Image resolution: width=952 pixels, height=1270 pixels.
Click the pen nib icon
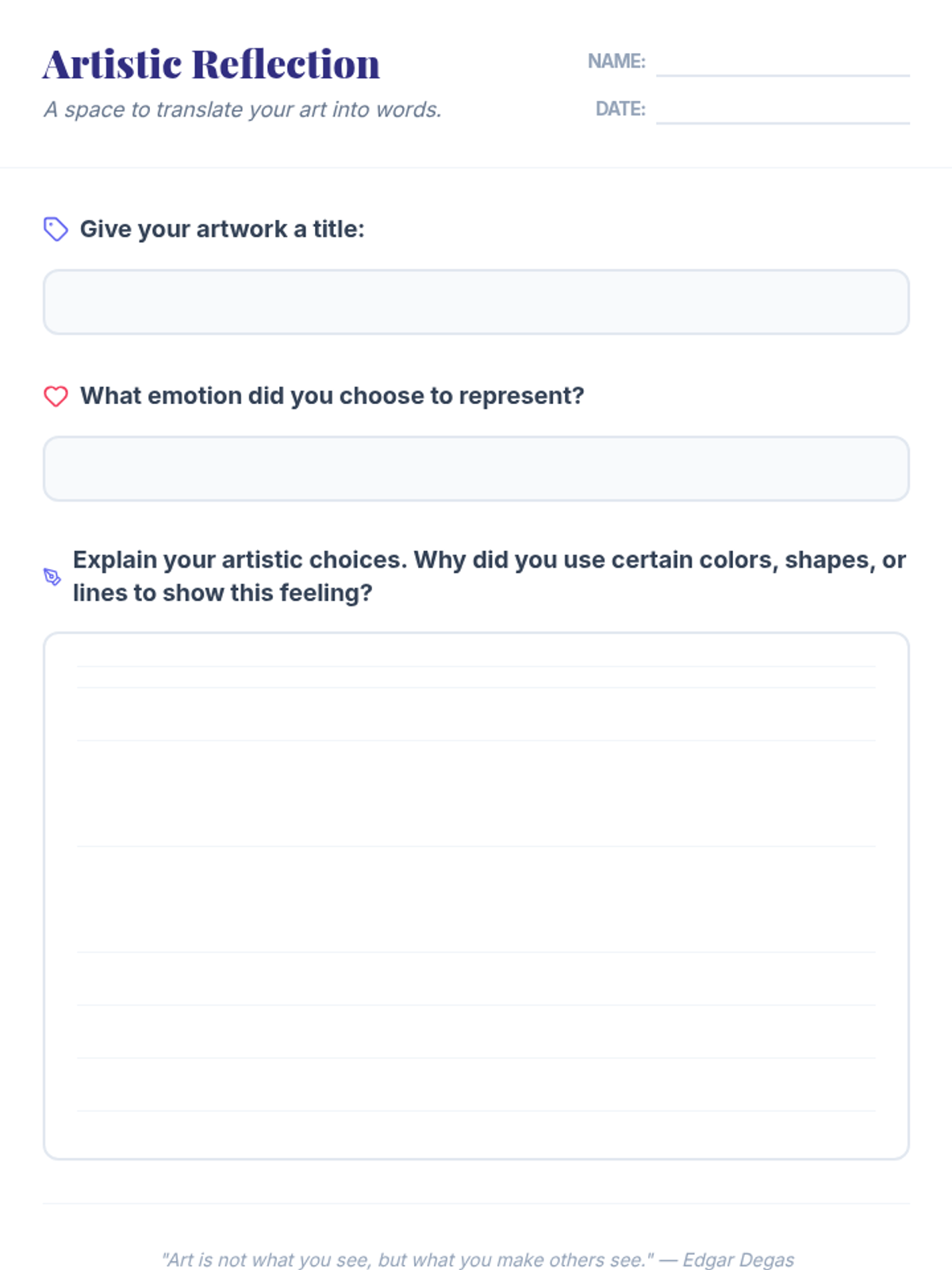pos(52,577)
